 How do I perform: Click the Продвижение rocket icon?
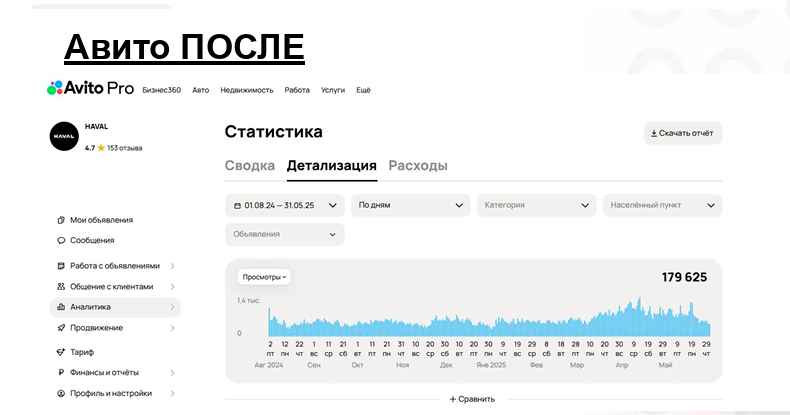(x=61, y=328)
